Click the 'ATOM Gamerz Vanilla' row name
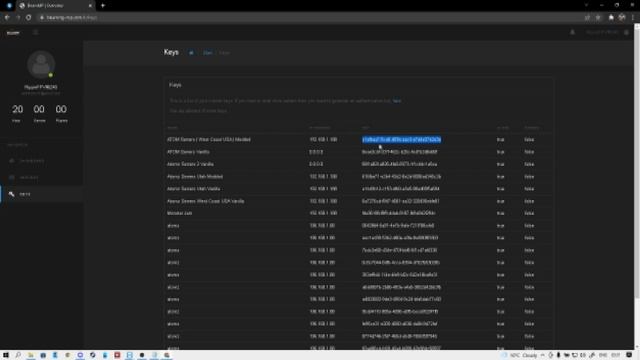Screen dimensions: 640x360 (188, 152)
